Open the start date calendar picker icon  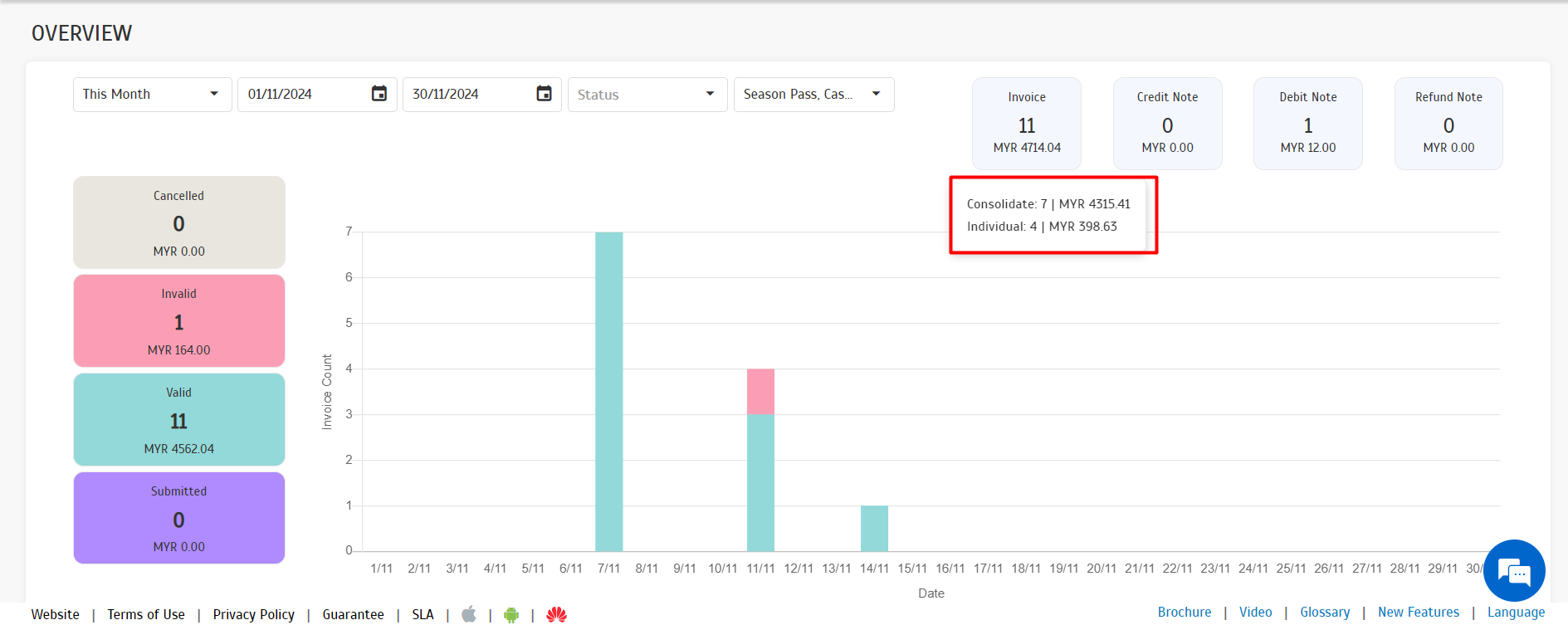pos(379,94)
